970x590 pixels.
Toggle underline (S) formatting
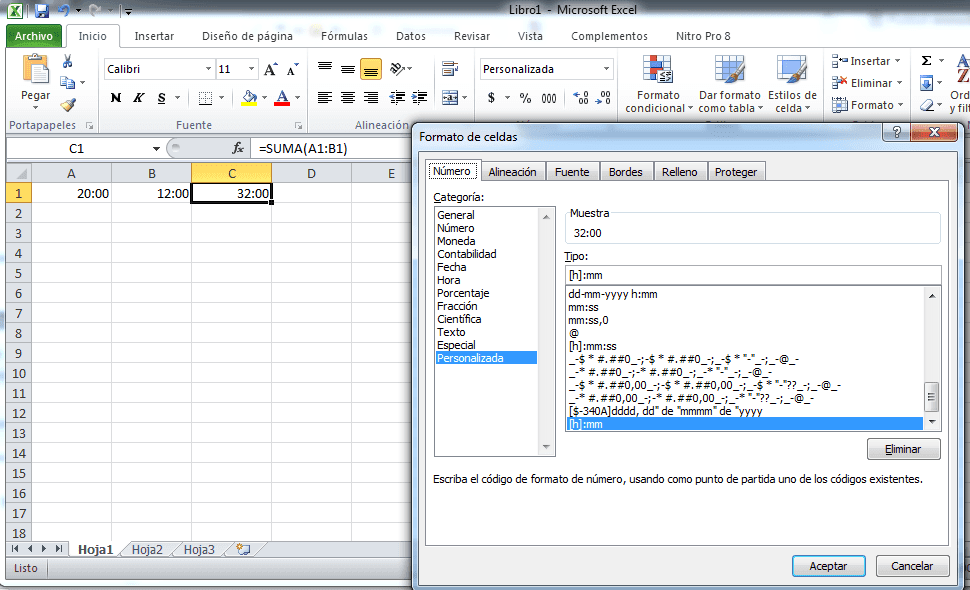coord(161,98)
